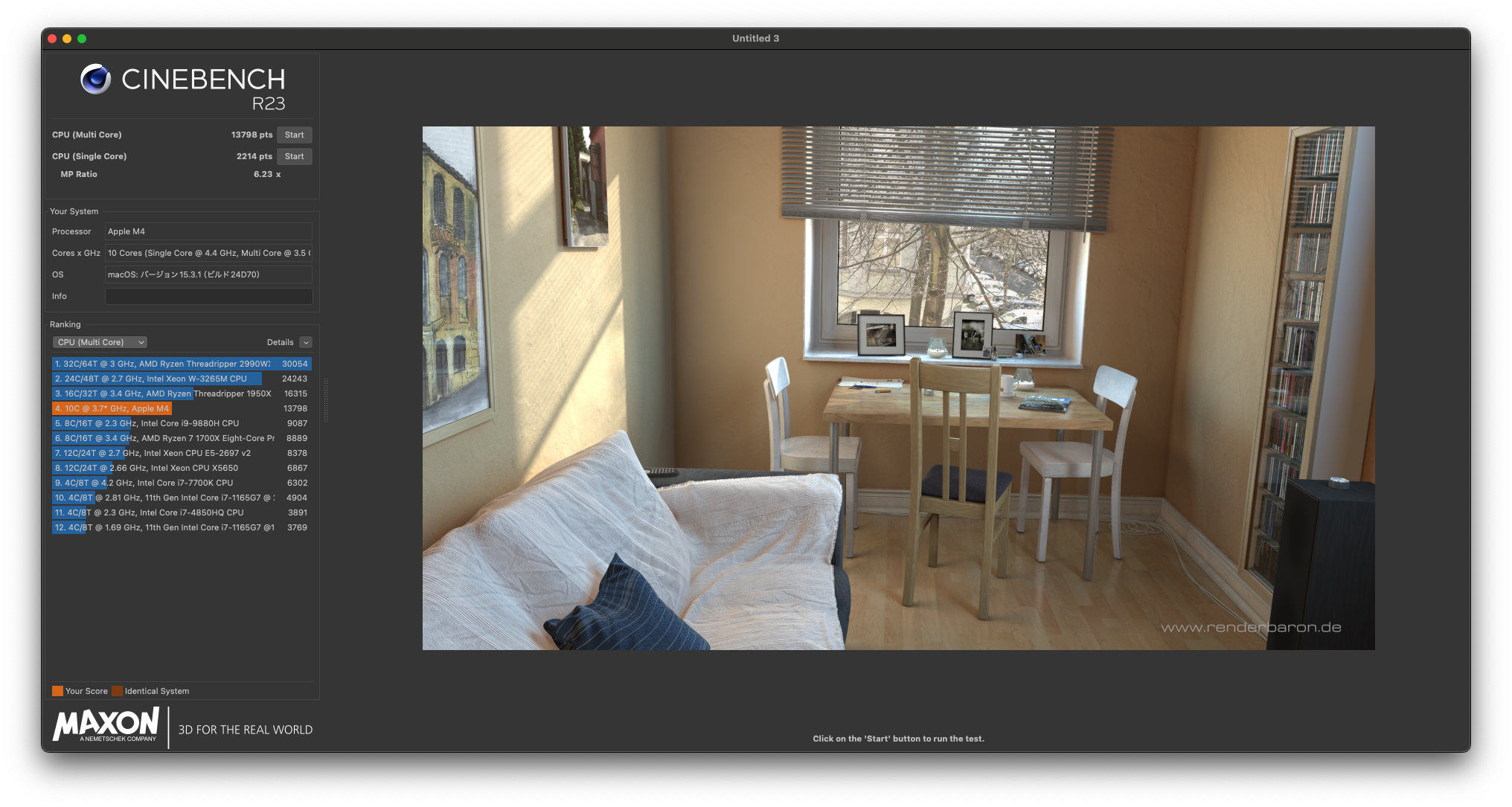Click the panel divider drag handle
Image resolution: width=1512 pixels, height=807 pixels.
326,400
